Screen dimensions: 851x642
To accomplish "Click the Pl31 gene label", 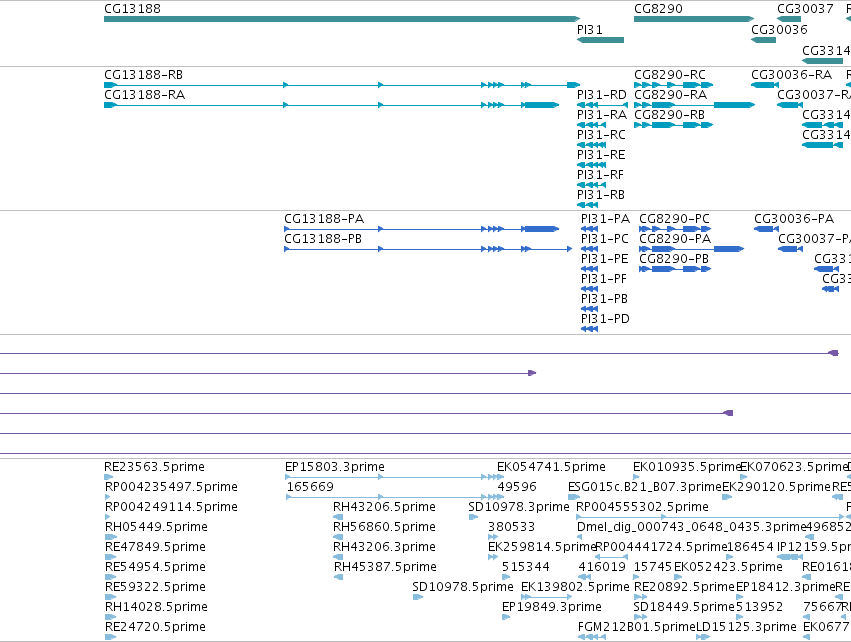I will pos(590,30).
